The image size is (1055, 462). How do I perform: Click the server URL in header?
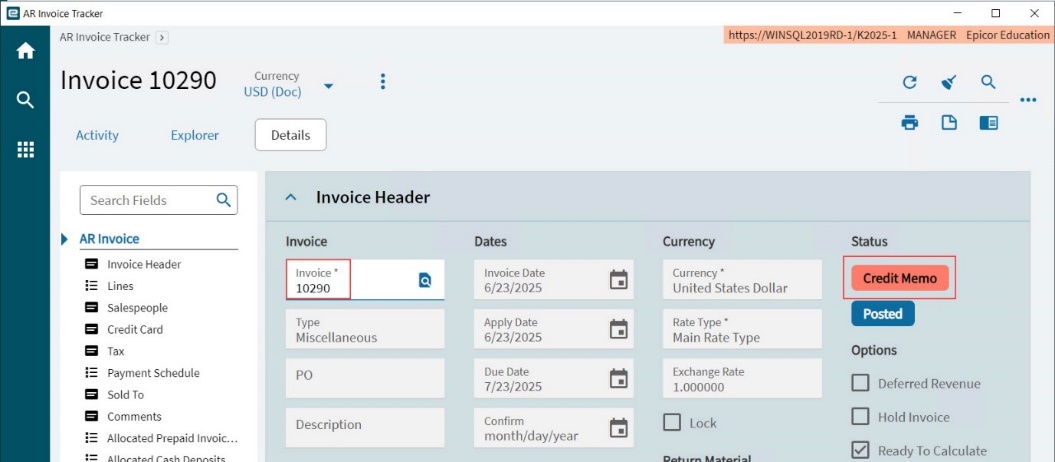click(813, 35)
